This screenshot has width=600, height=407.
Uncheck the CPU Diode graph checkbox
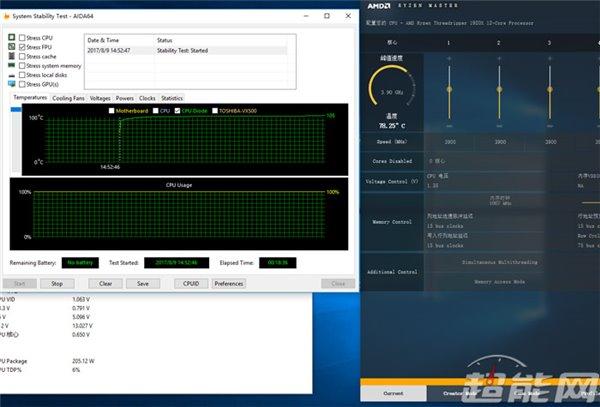click(177, 111)
